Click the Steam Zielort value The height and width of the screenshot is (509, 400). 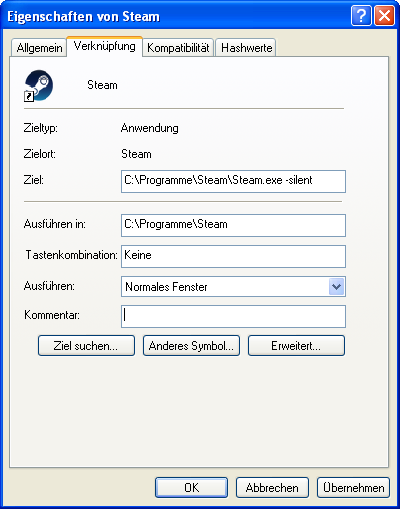tap(136, 154)
